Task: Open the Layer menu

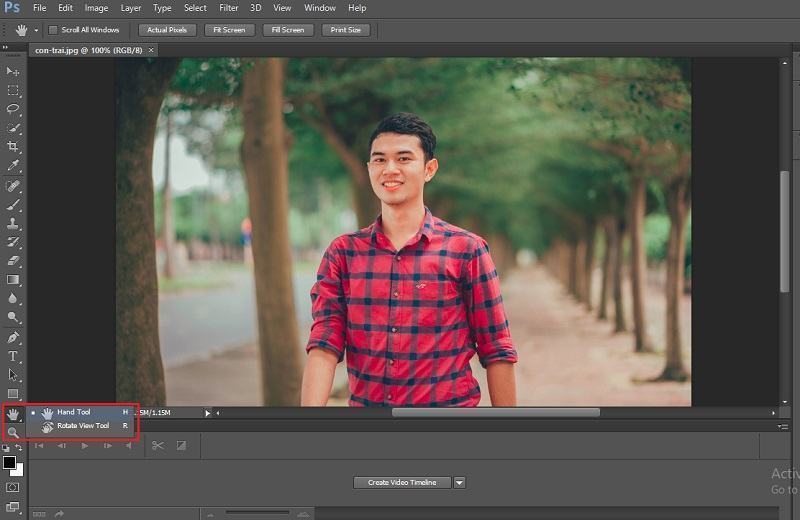Action: [x=131, y=8]
